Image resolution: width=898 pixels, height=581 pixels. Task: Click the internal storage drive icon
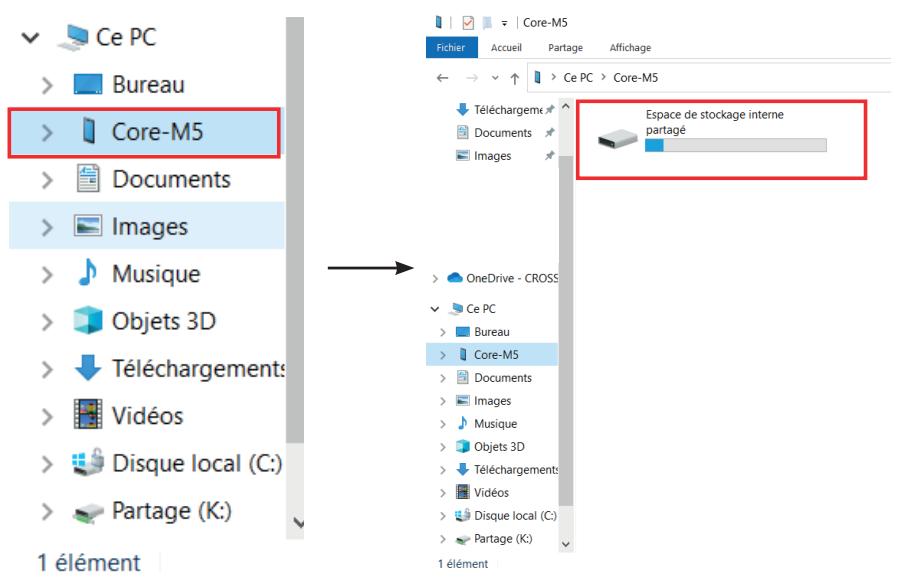617,139
